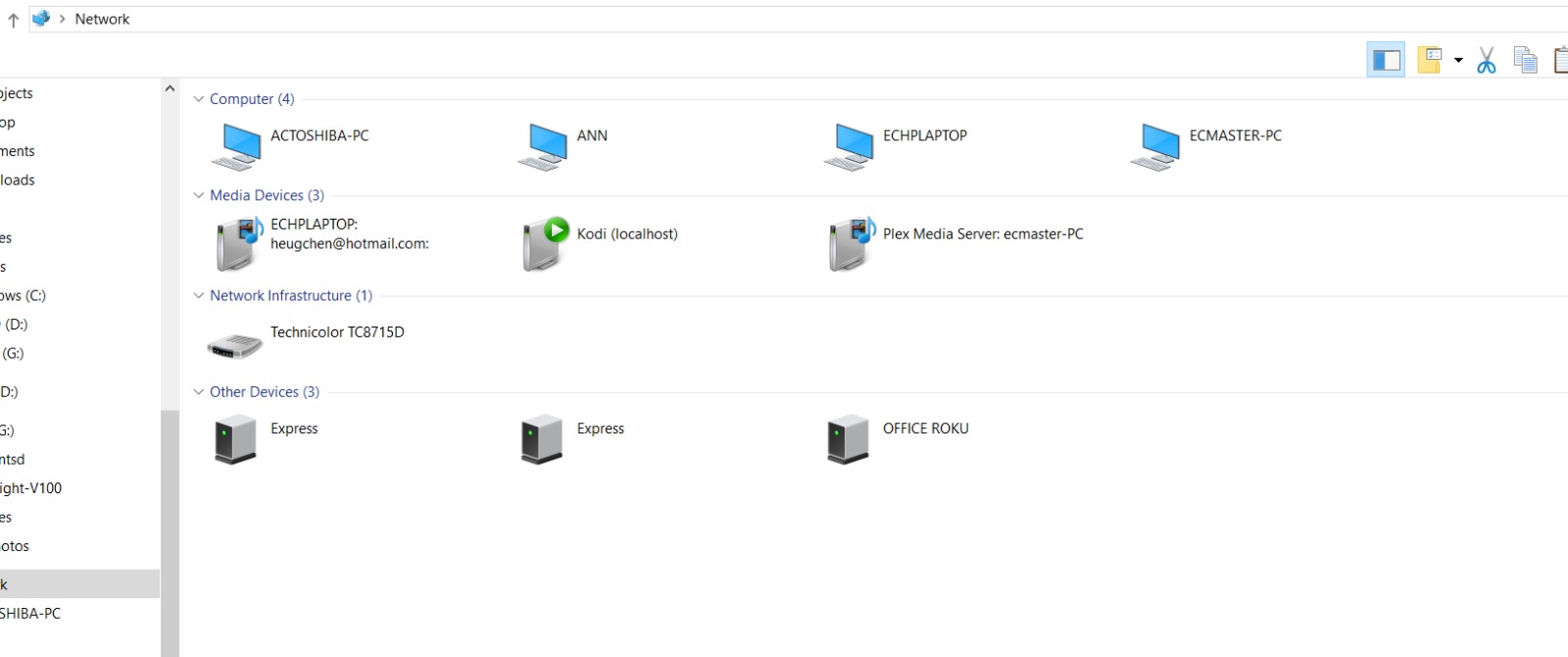Image resolution: width=1568 pixels, height=657 pixels.
Task: Select the SHIBA-PC item in sidebar
Action: (x=30, y=613)
